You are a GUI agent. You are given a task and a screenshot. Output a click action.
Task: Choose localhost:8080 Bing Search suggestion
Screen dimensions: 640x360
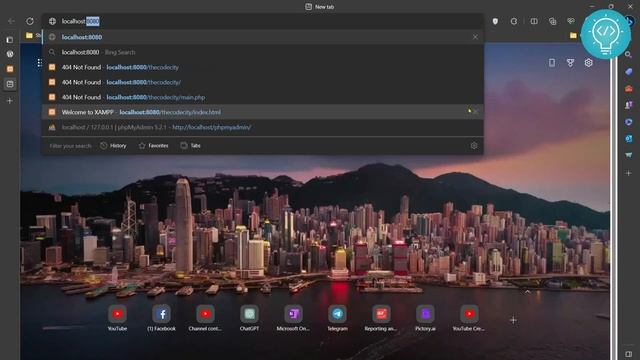pyautogui.click(x=263, y=52)
